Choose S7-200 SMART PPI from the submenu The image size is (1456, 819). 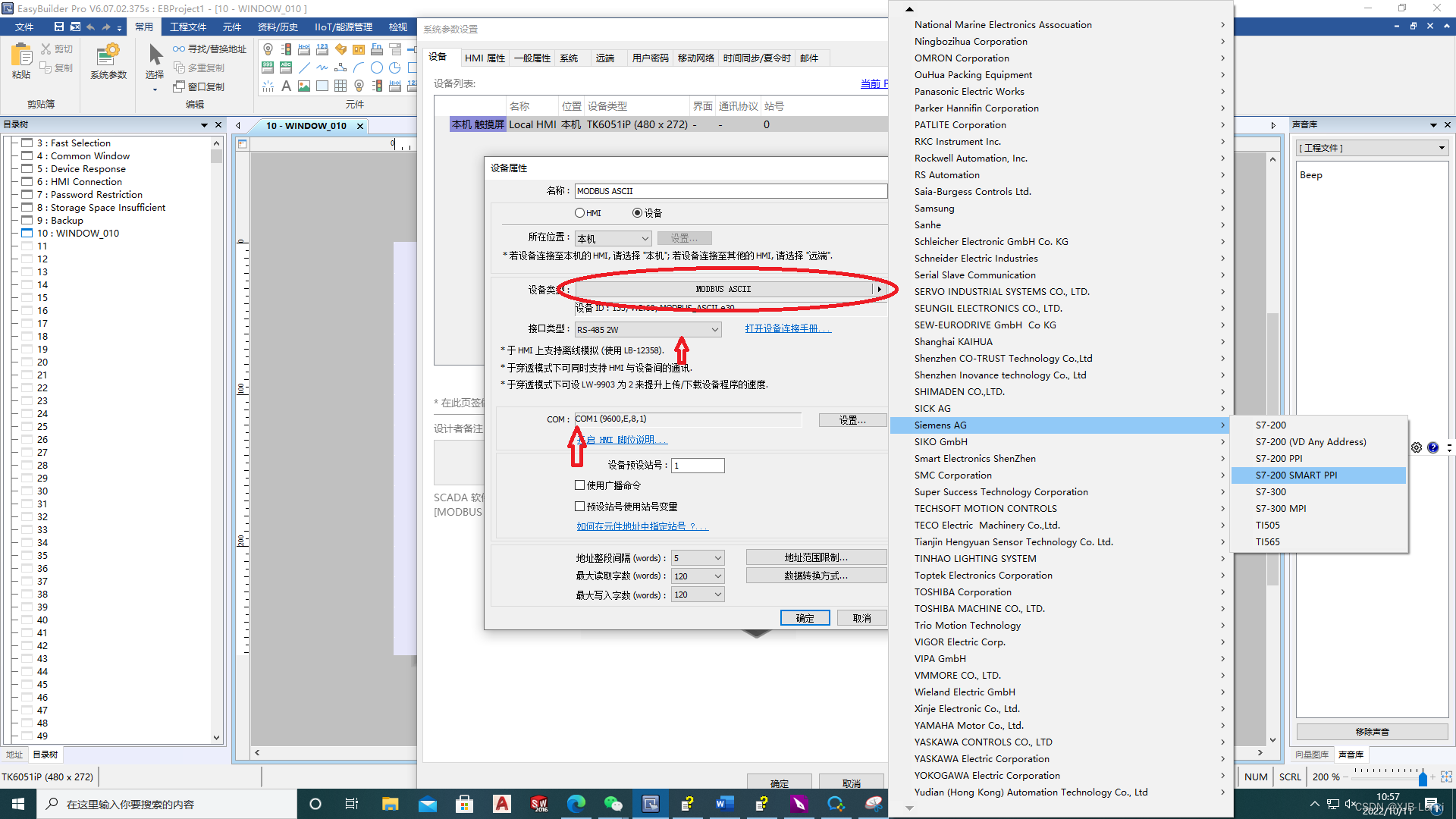click(x=1296, y=475)
